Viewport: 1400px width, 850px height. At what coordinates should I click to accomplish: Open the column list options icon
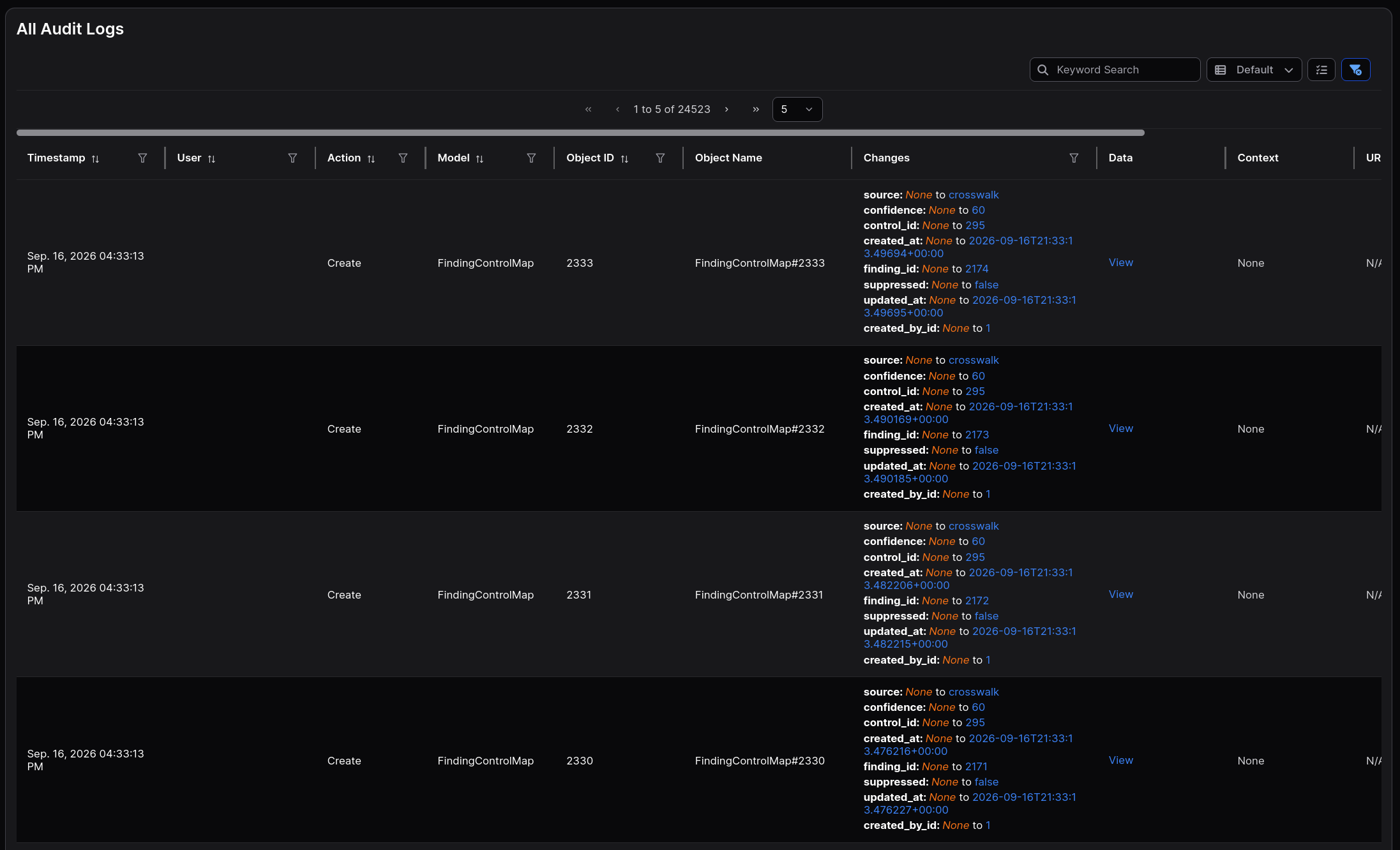(x=1321, y=70)
